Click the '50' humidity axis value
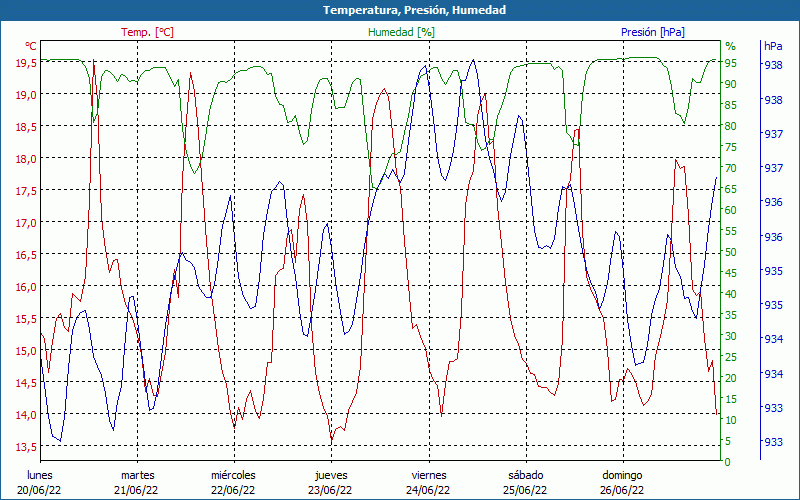This screenshot has height=500, width=800. pyautogui.click(x=731, y=252)
